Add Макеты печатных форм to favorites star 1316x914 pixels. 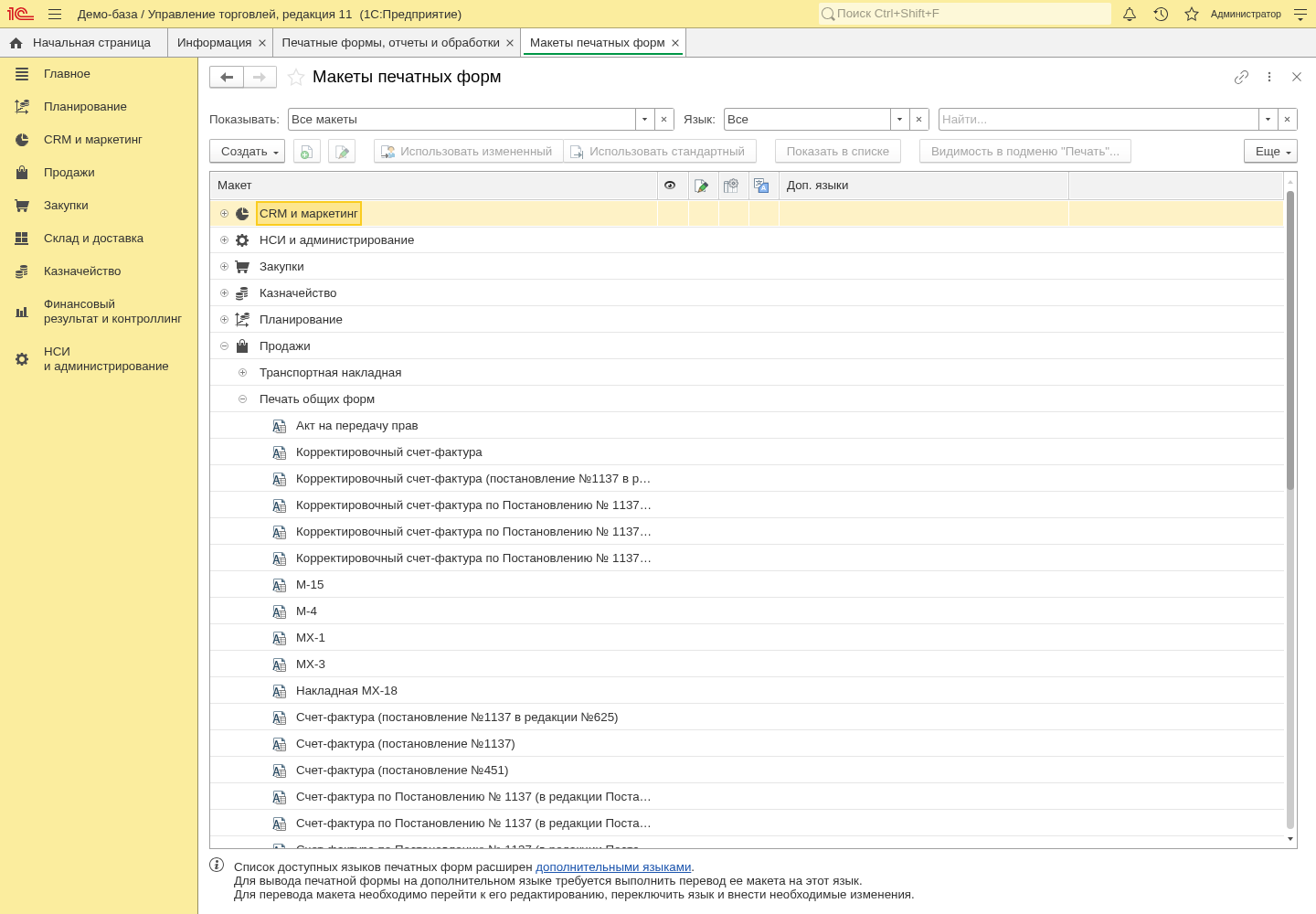click(x=295, y=77)
